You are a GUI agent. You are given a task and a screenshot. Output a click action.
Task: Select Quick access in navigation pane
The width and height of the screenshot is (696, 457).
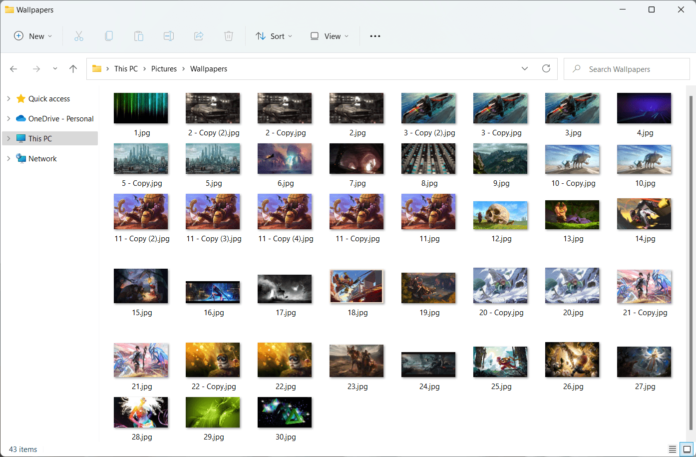(49, 98)
